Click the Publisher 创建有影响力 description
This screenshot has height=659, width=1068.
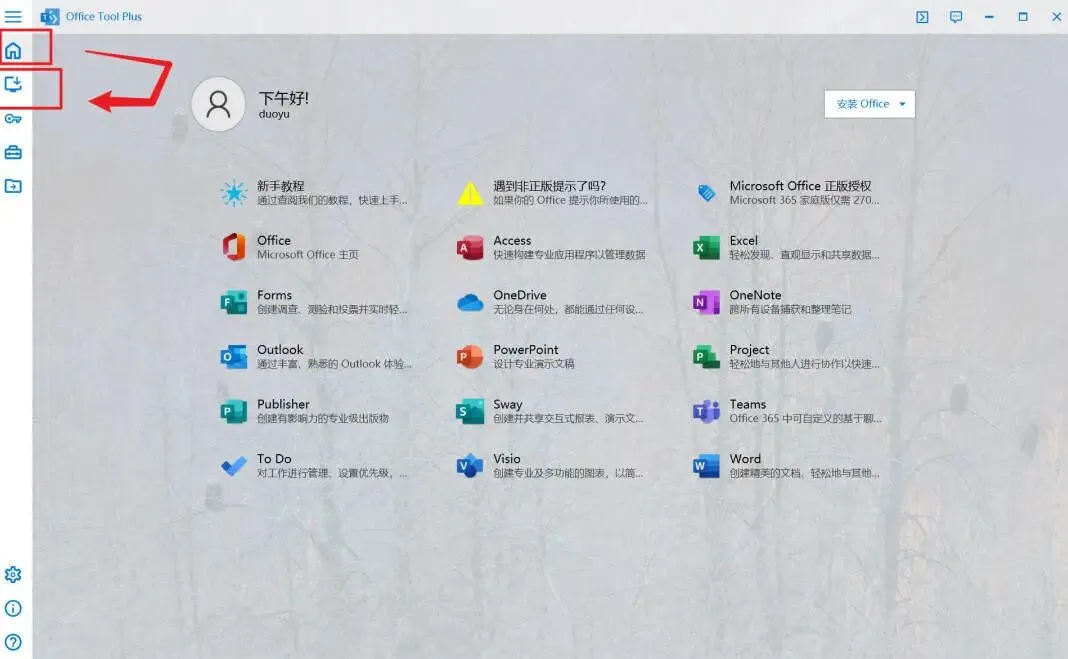pos(323,419)
